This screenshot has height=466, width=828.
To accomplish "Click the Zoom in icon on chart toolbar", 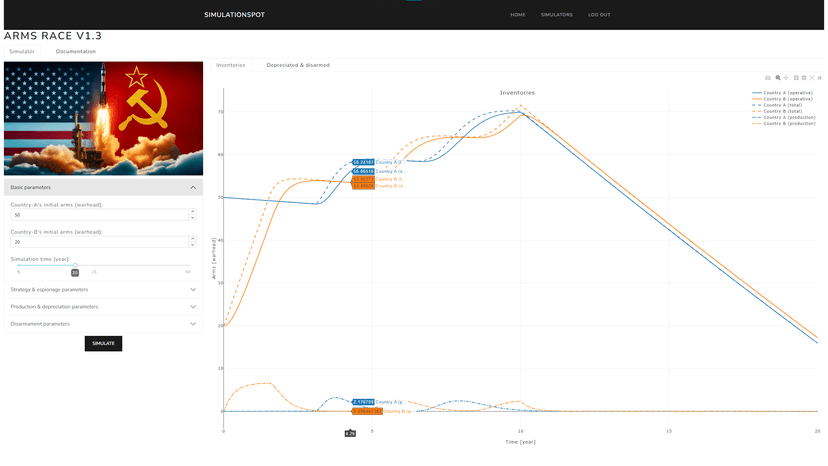I will tap(796, 77).
